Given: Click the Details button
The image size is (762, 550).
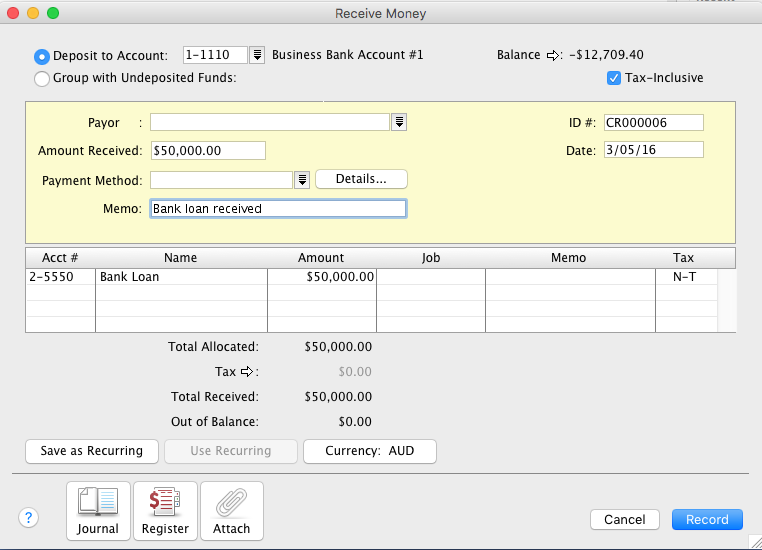Looking at the screenshot, I should pyautogui.click(x=361, y=179).
